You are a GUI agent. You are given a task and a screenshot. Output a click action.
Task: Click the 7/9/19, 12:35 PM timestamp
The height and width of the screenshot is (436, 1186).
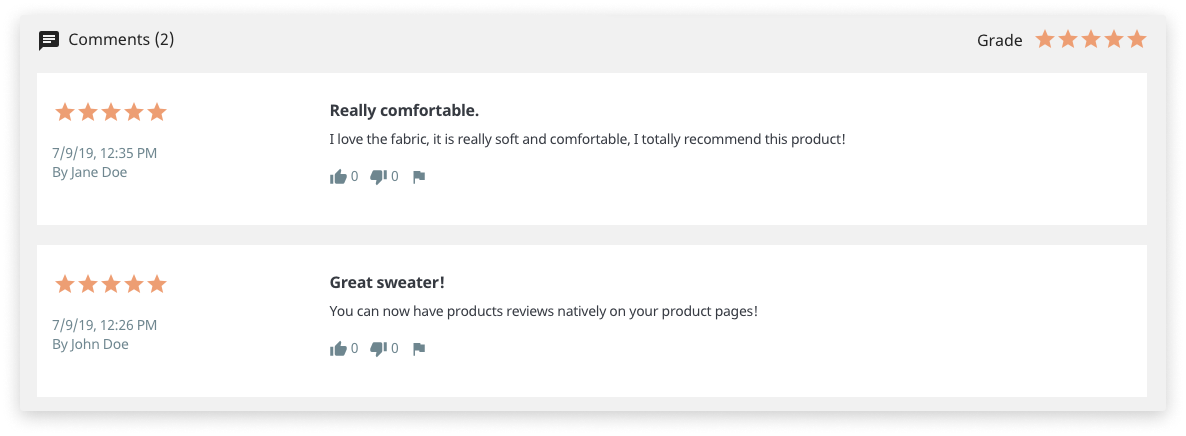click(104, 153)
